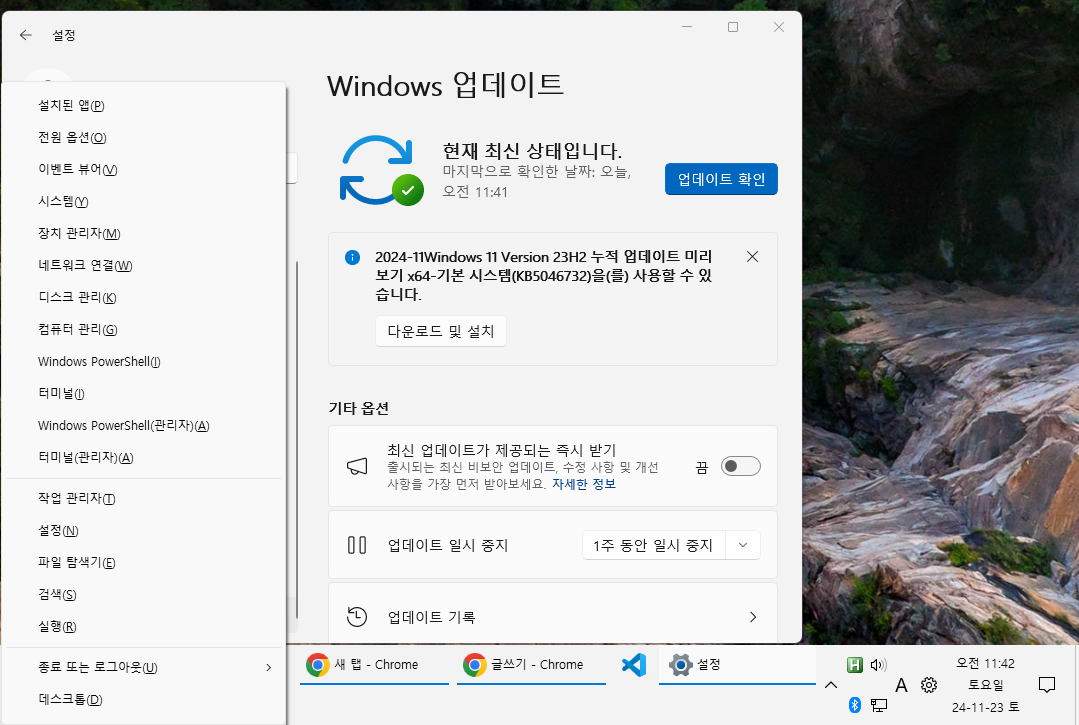Show hidden tray icons chevron
This screenshot has width=1079, height=725.
831,684
